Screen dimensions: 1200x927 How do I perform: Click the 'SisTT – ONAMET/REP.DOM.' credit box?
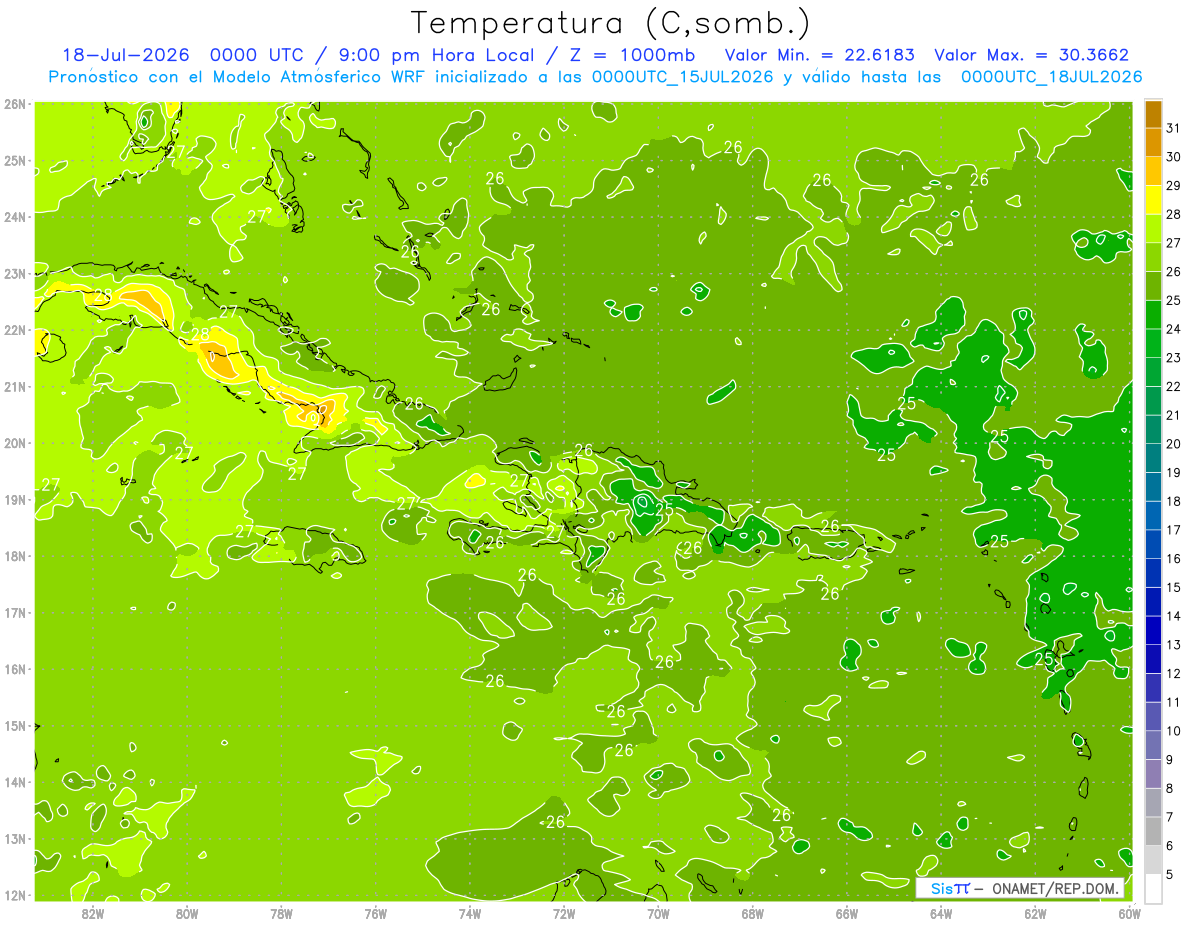tap(1020, 888)
